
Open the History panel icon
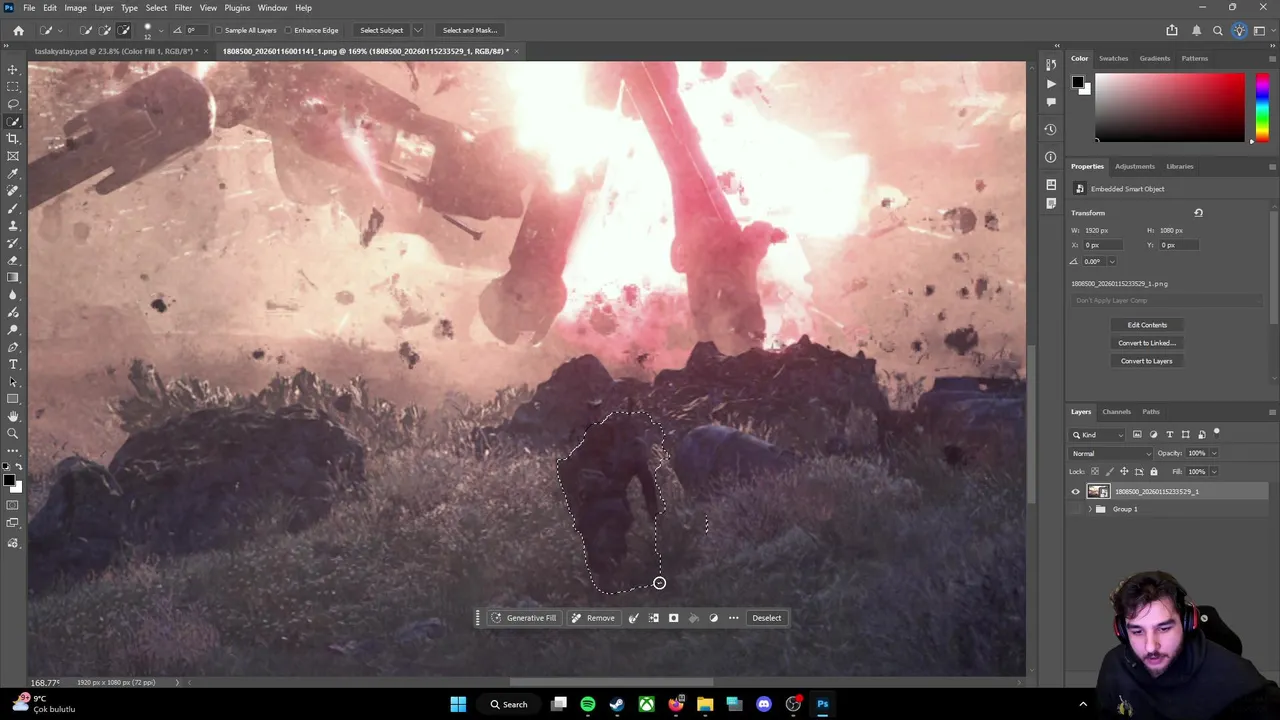click(x=1050, y=64)
